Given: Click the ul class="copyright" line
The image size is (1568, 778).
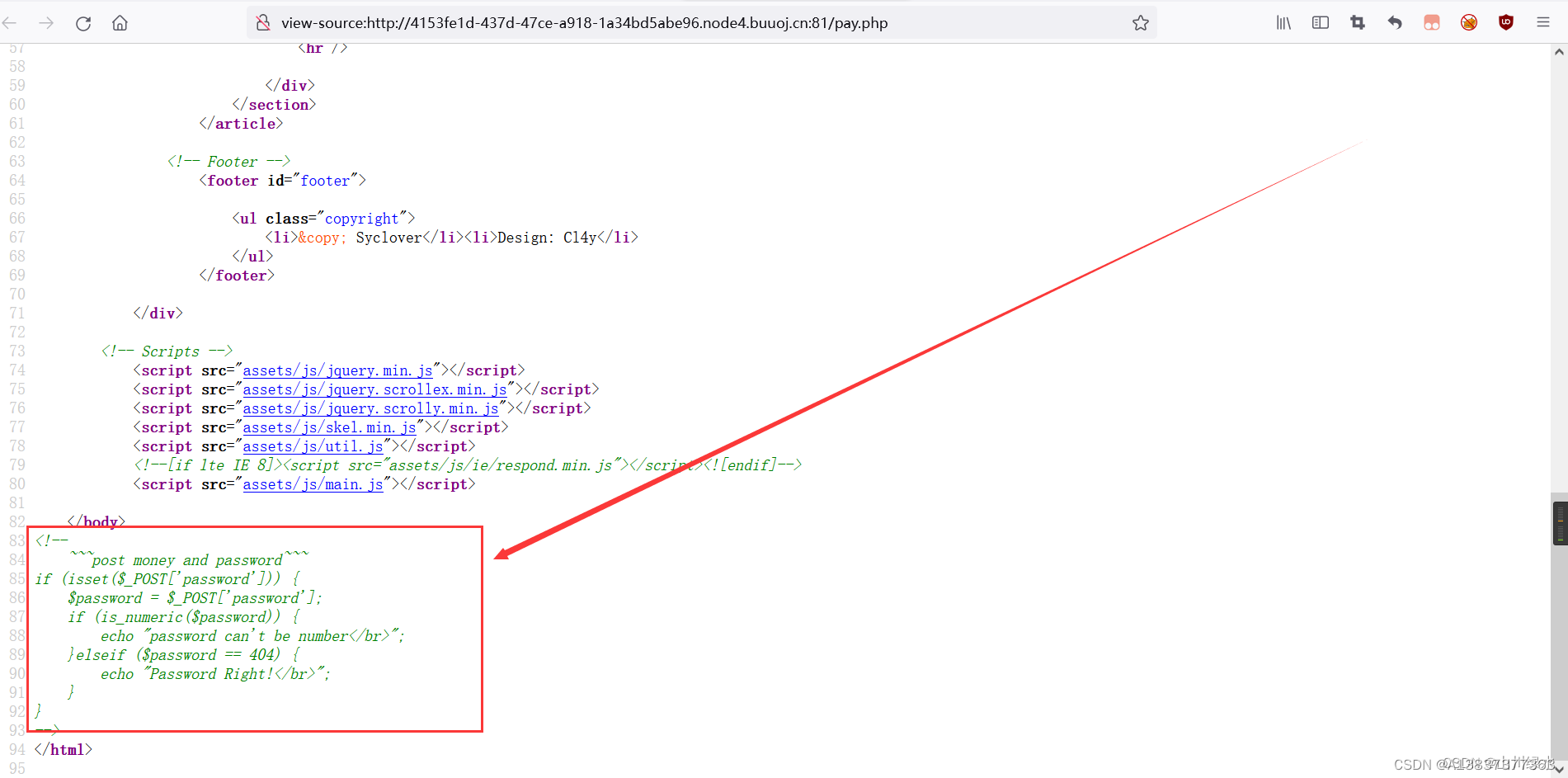Looking at the screenshot, I should pos(323,219).
